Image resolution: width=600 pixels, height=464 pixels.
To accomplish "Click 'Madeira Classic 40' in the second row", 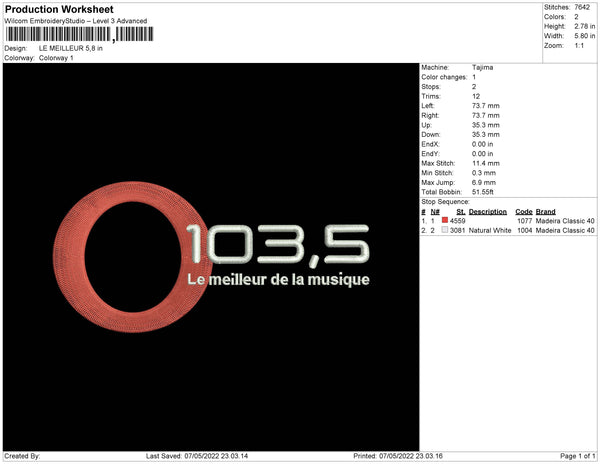I will coord(565,230).
